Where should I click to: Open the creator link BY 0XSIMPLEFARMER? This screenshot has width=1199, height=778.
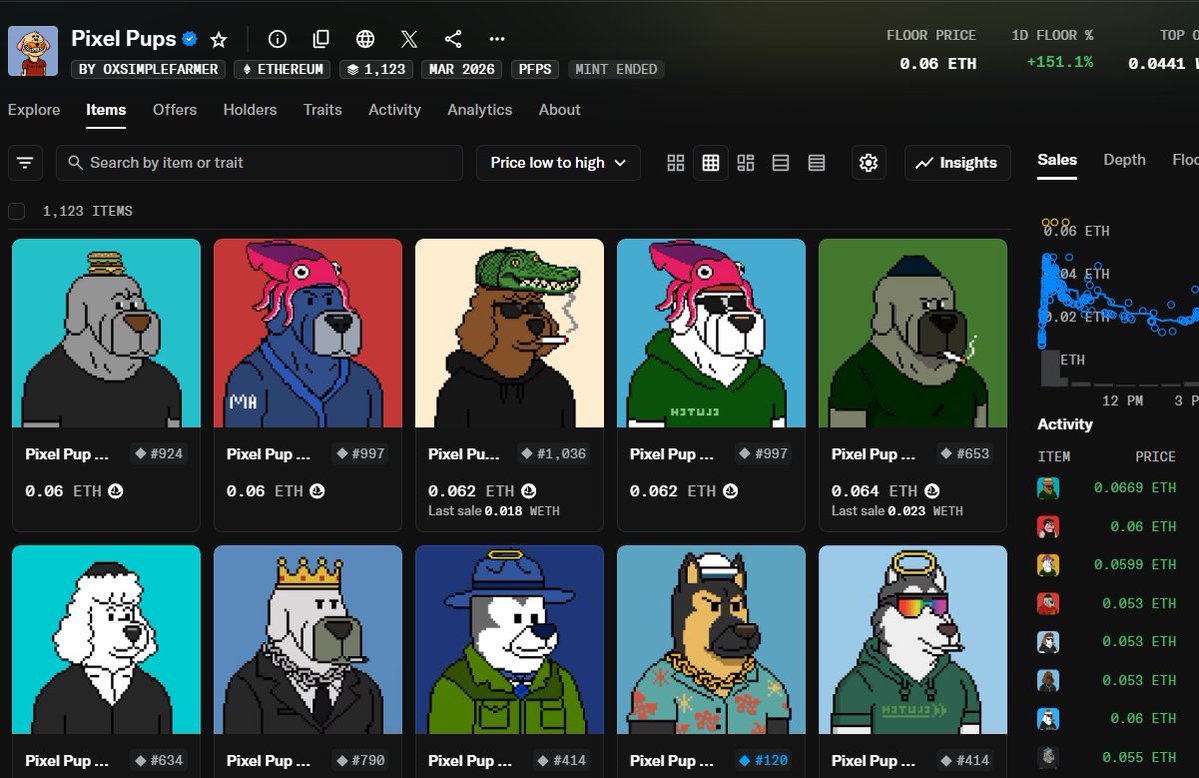[148, 70]
